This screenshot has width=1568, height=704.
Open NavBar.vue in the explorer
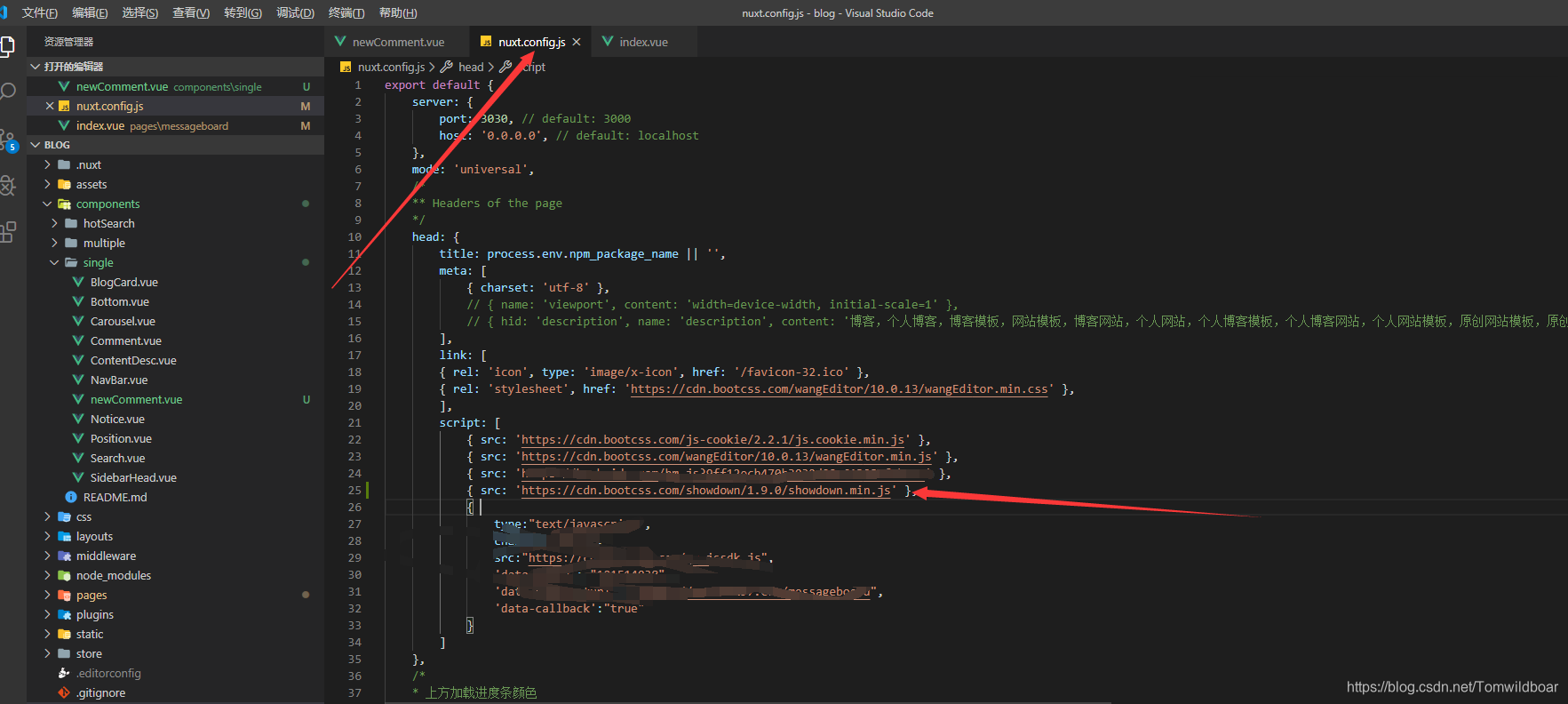[119, 380]
